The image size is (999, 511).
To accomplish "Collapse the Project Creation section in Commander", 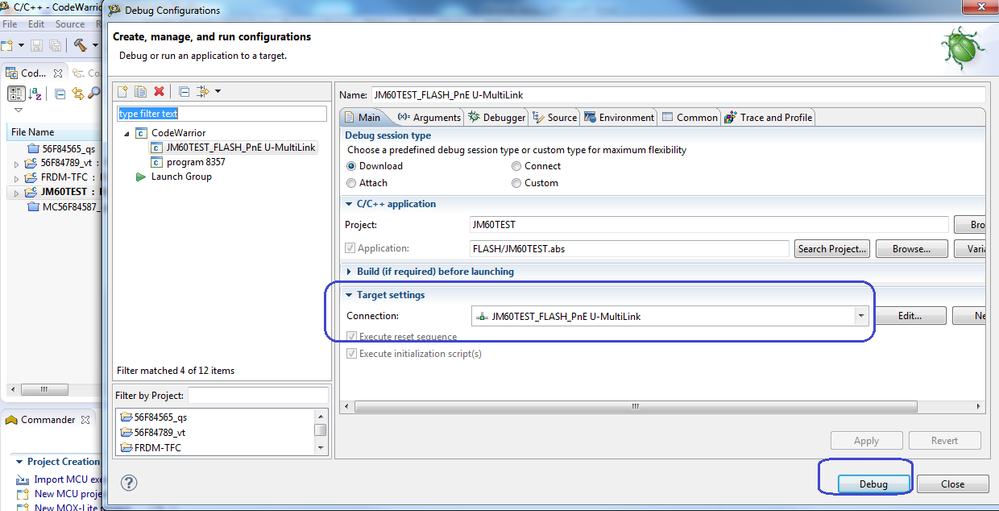I will (x=19, y=462).
